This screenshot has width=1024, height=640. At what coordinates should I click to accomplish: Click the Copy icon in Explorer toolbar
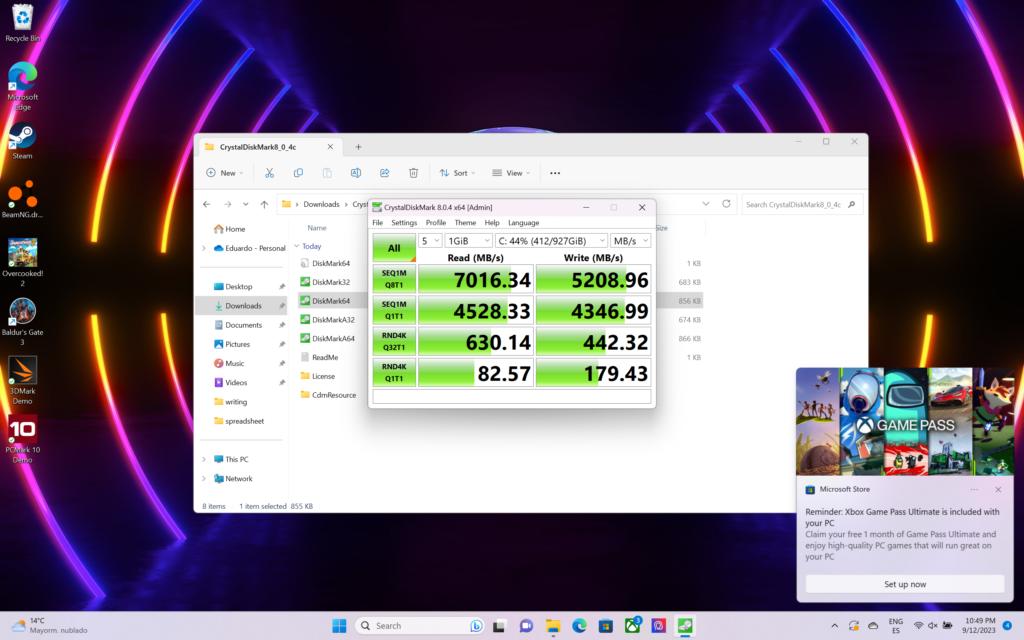pos(298,173)
